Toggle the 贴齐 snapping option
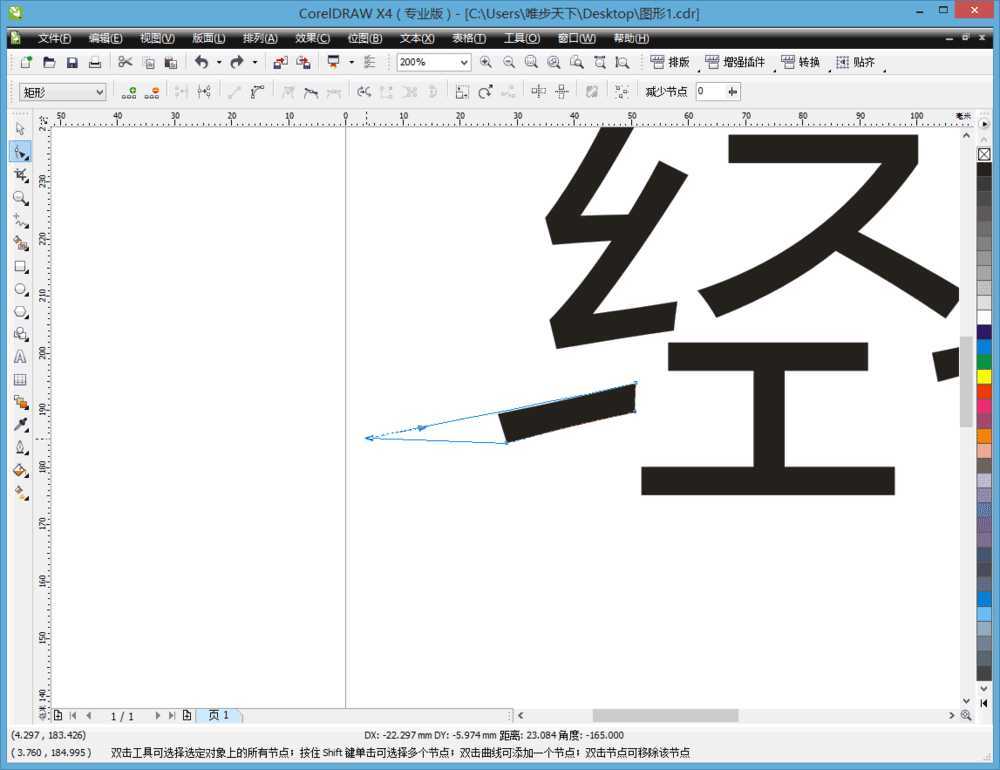This screenshot has height=770, width=1000. (860, 62)
